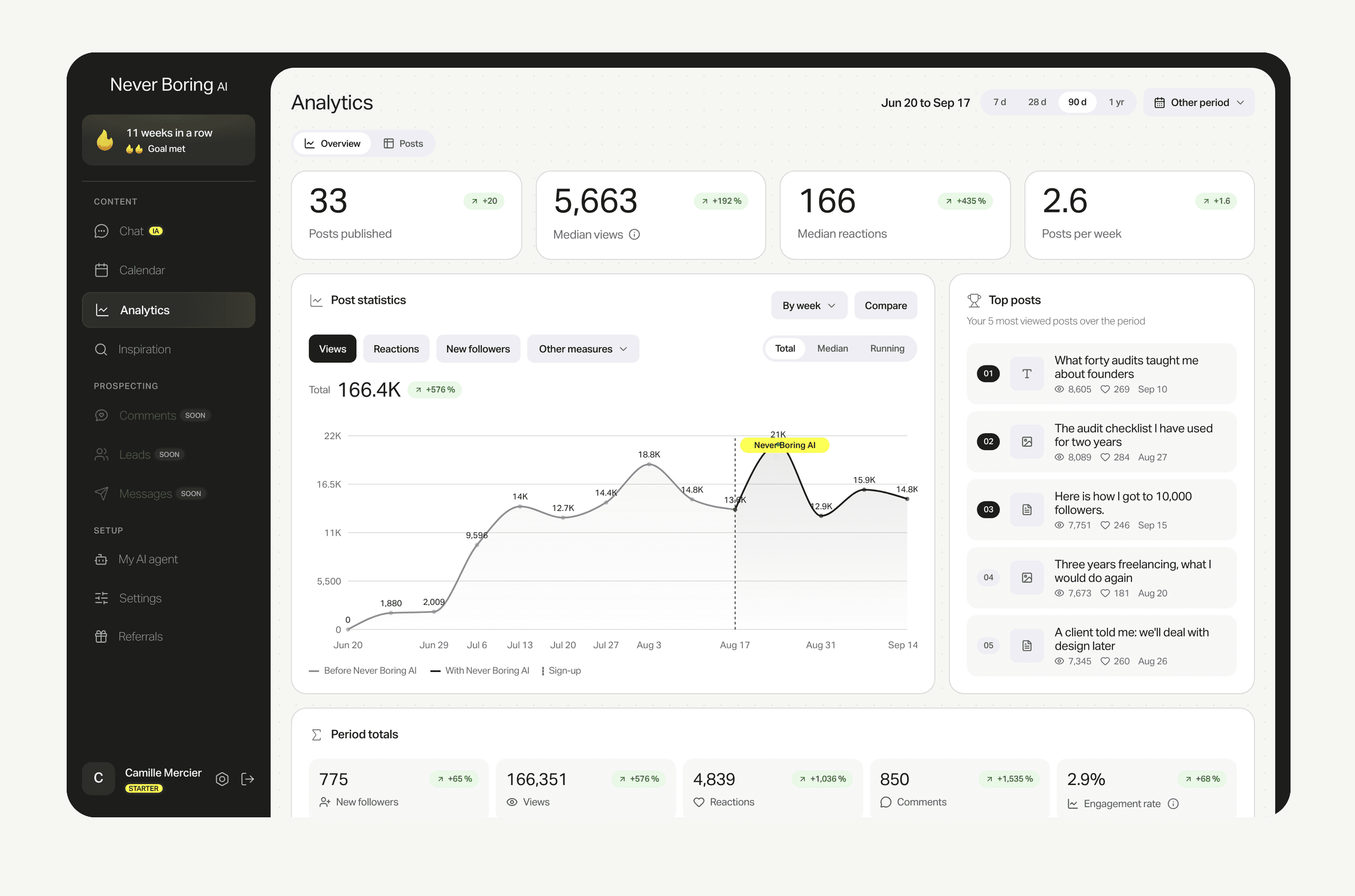The image size is (1355, 896).
Task: Click the Median views info icon
Action: pos(634,234)
